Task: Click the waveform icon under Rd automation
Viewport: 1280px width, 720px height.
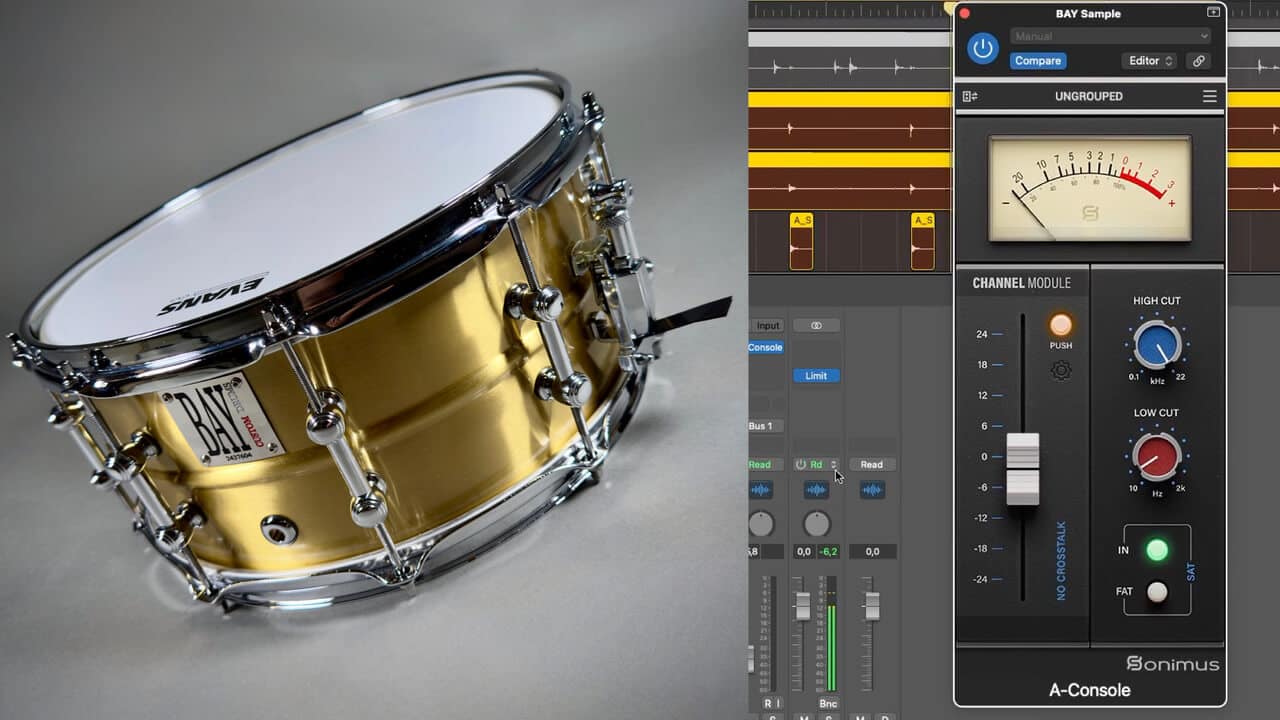Action: [816, 490]
